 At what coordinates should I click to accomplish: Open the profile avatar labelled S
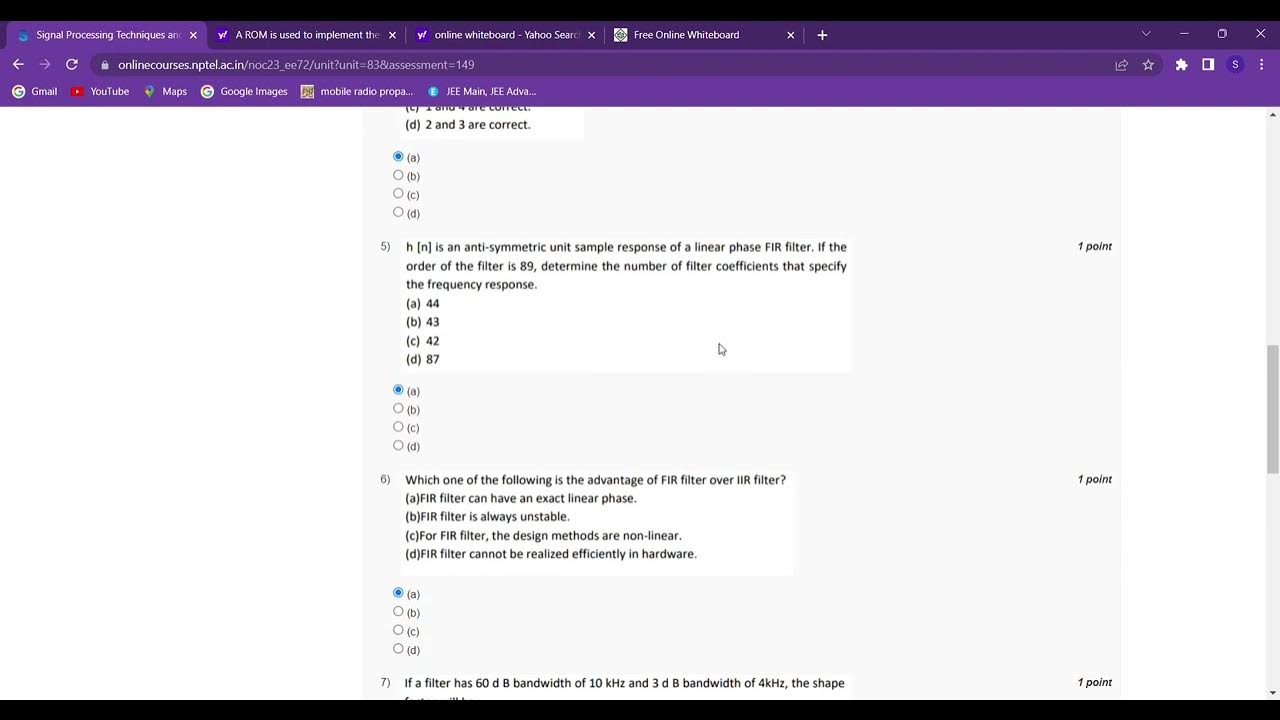(x=1235, y=64)
